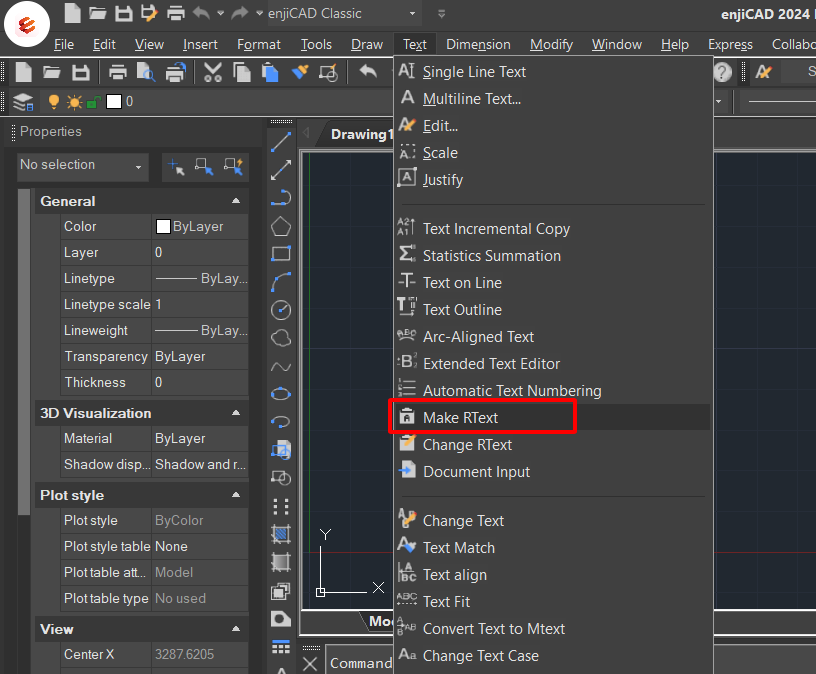Collapse the General properties section
This screenshot has width=816, height=674.
point(236,201)
